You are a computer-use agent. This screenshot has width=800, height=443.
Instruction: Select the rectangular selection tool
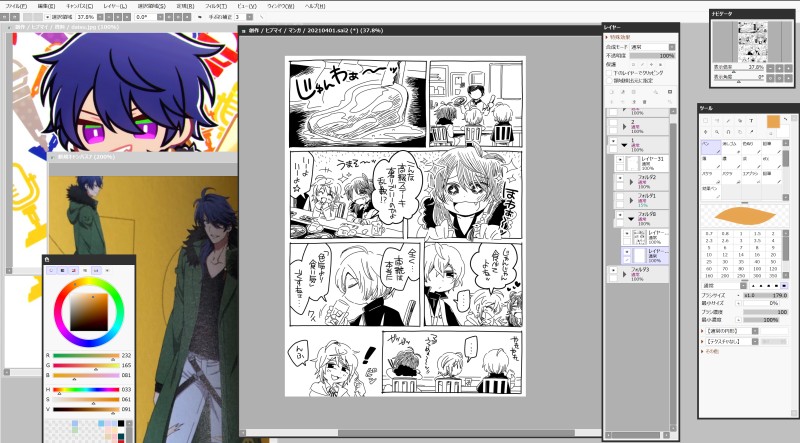pos(706,120)
